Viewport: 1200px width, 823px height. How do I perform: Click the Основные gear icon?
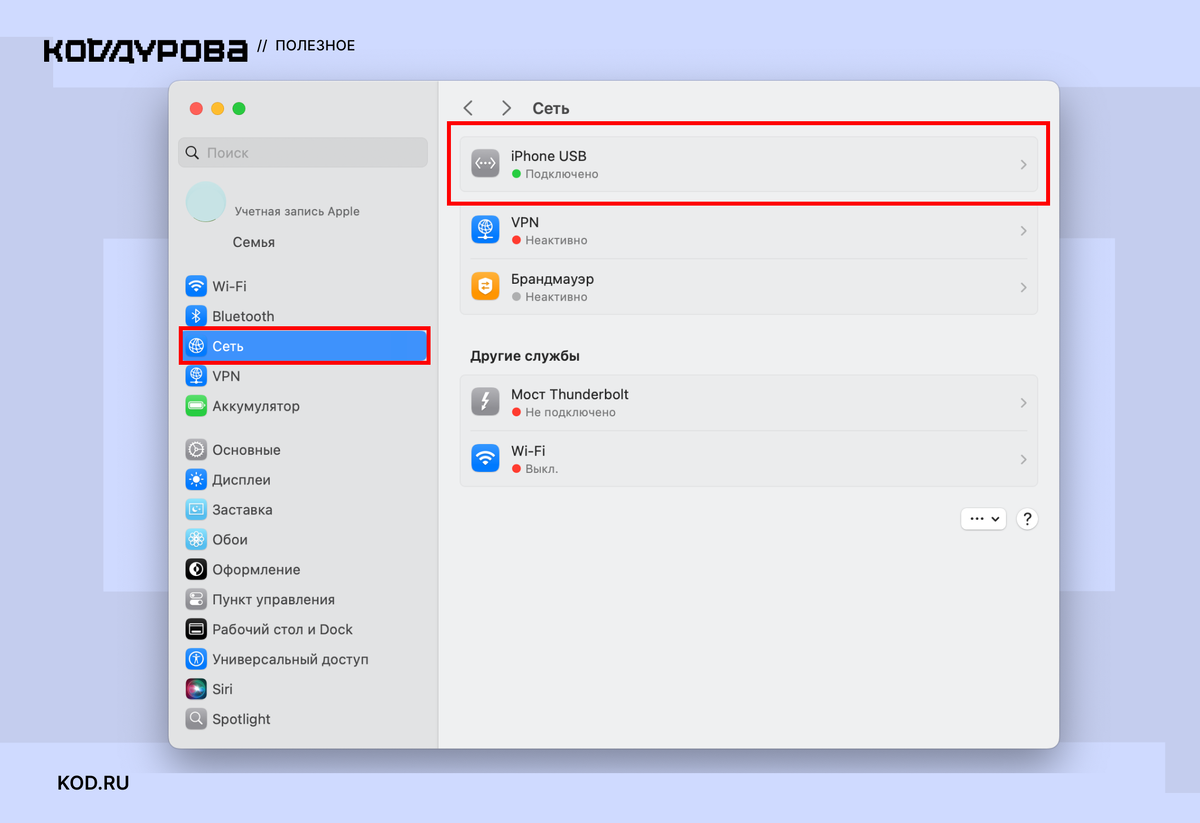click(196, 450)
